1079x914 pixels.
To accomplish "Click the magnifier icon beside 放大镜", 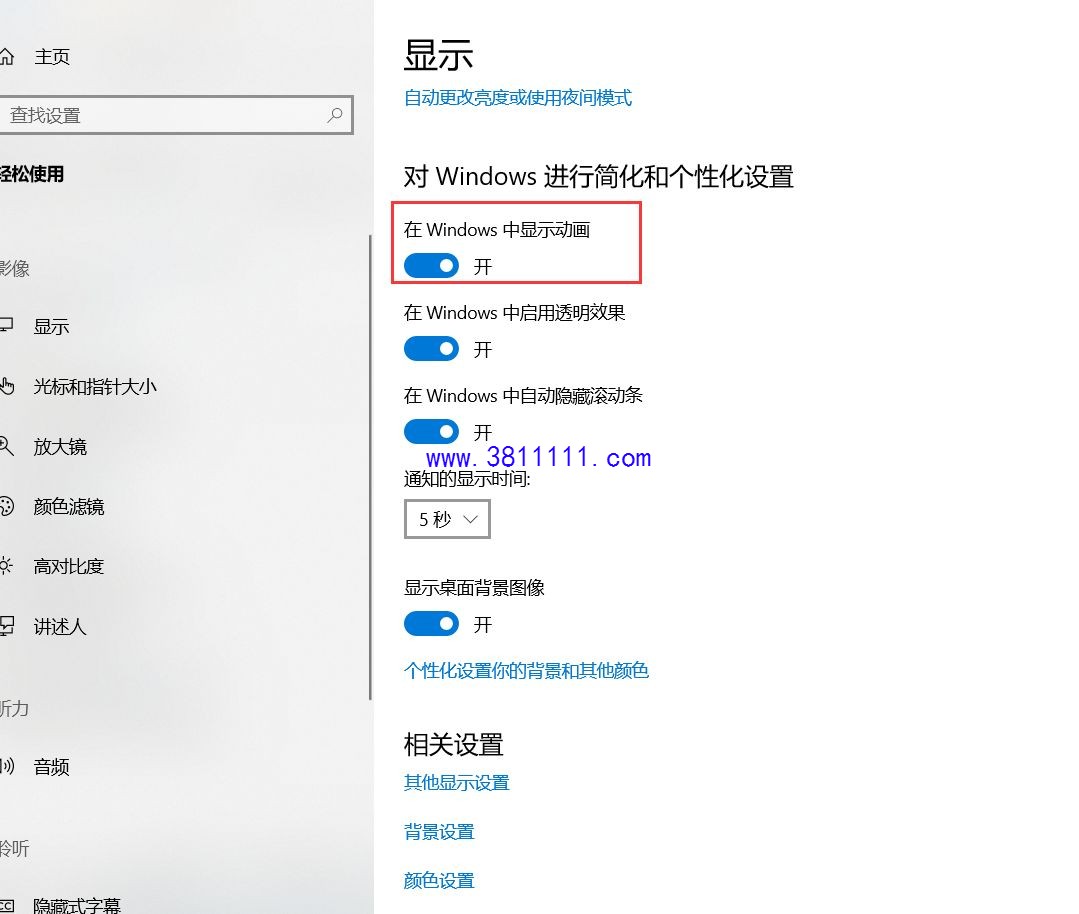I will pos(6,446).
